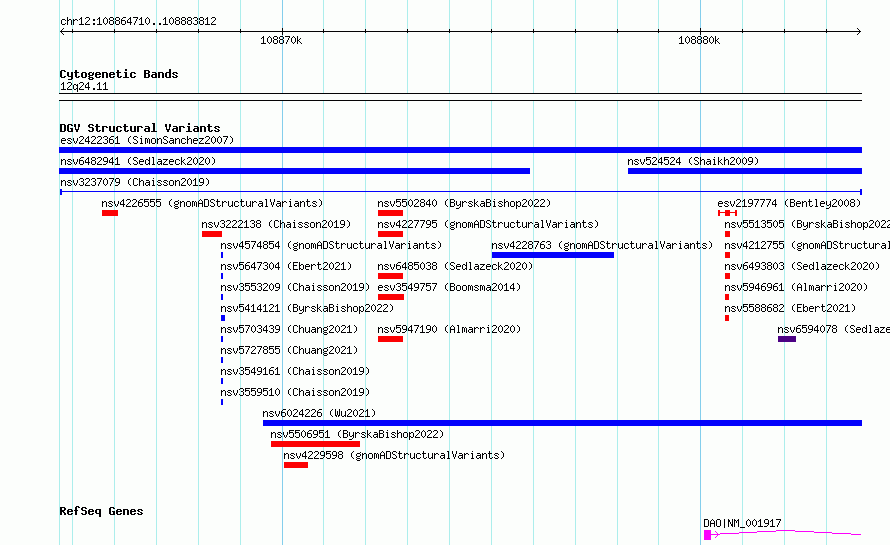
Task: Select the nsv3553209 (Chaisson2019) label
Action: [295, 287]
